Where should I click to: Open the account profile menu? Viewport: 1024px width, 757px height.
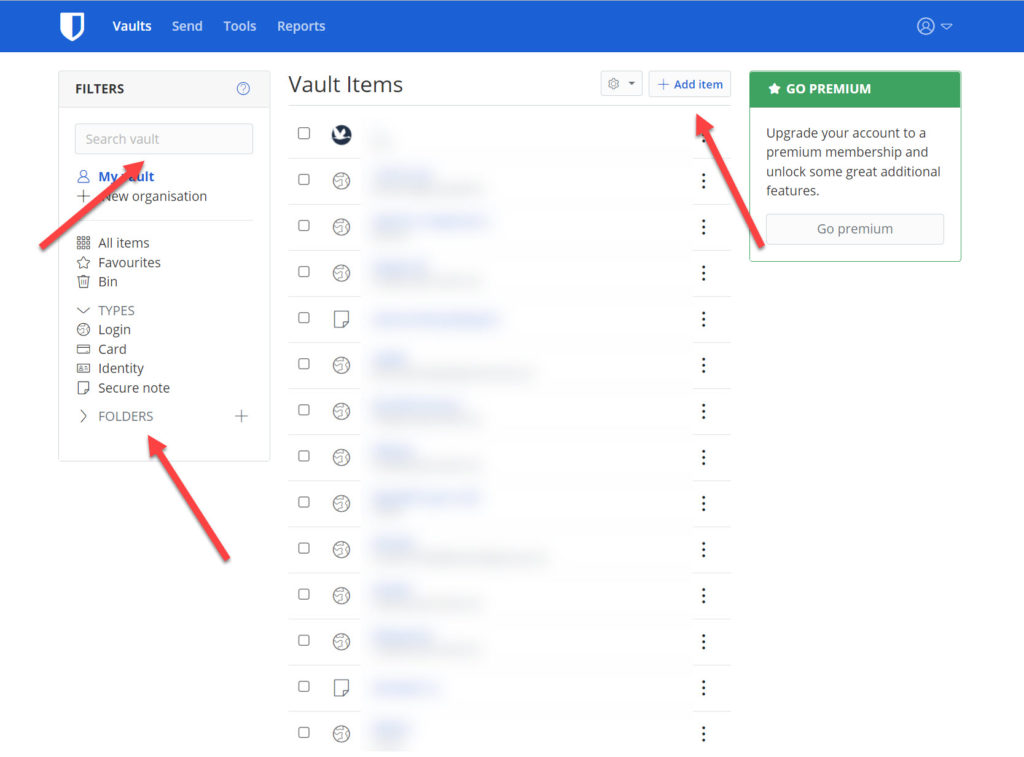point(934,26)
